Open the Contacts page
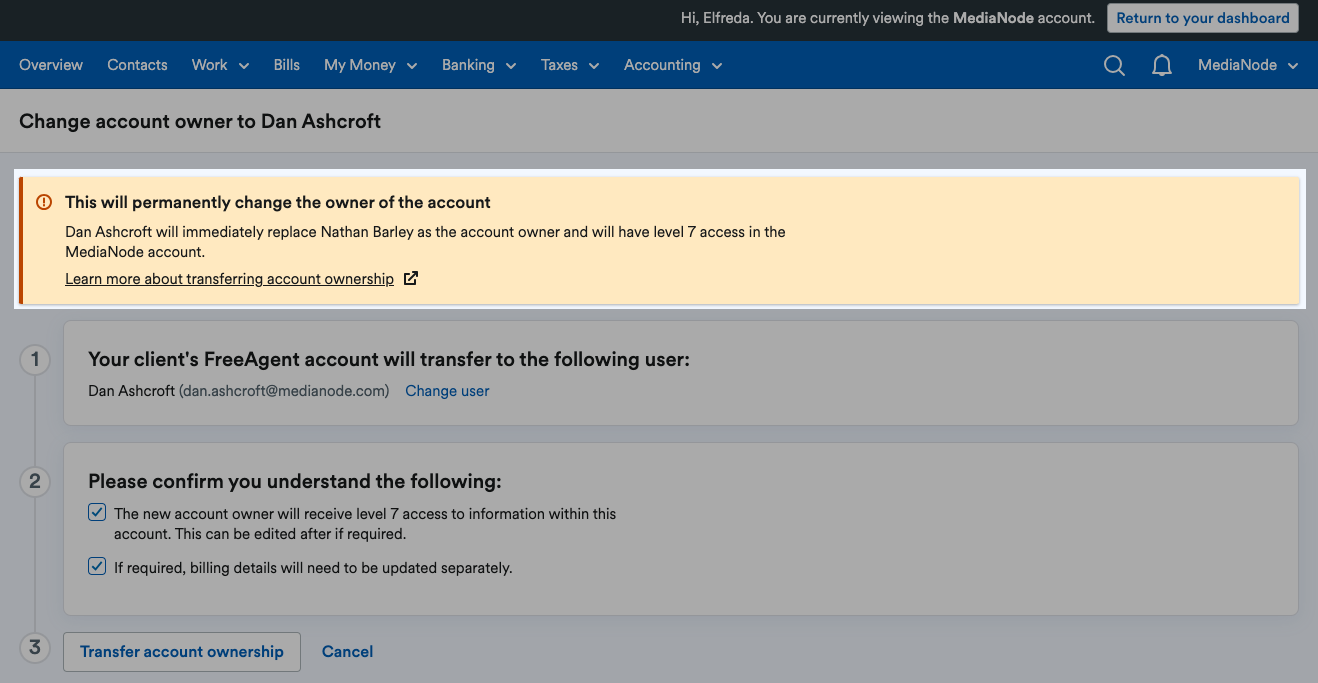Screen dimensions: 1318x683 click(137, 65)
